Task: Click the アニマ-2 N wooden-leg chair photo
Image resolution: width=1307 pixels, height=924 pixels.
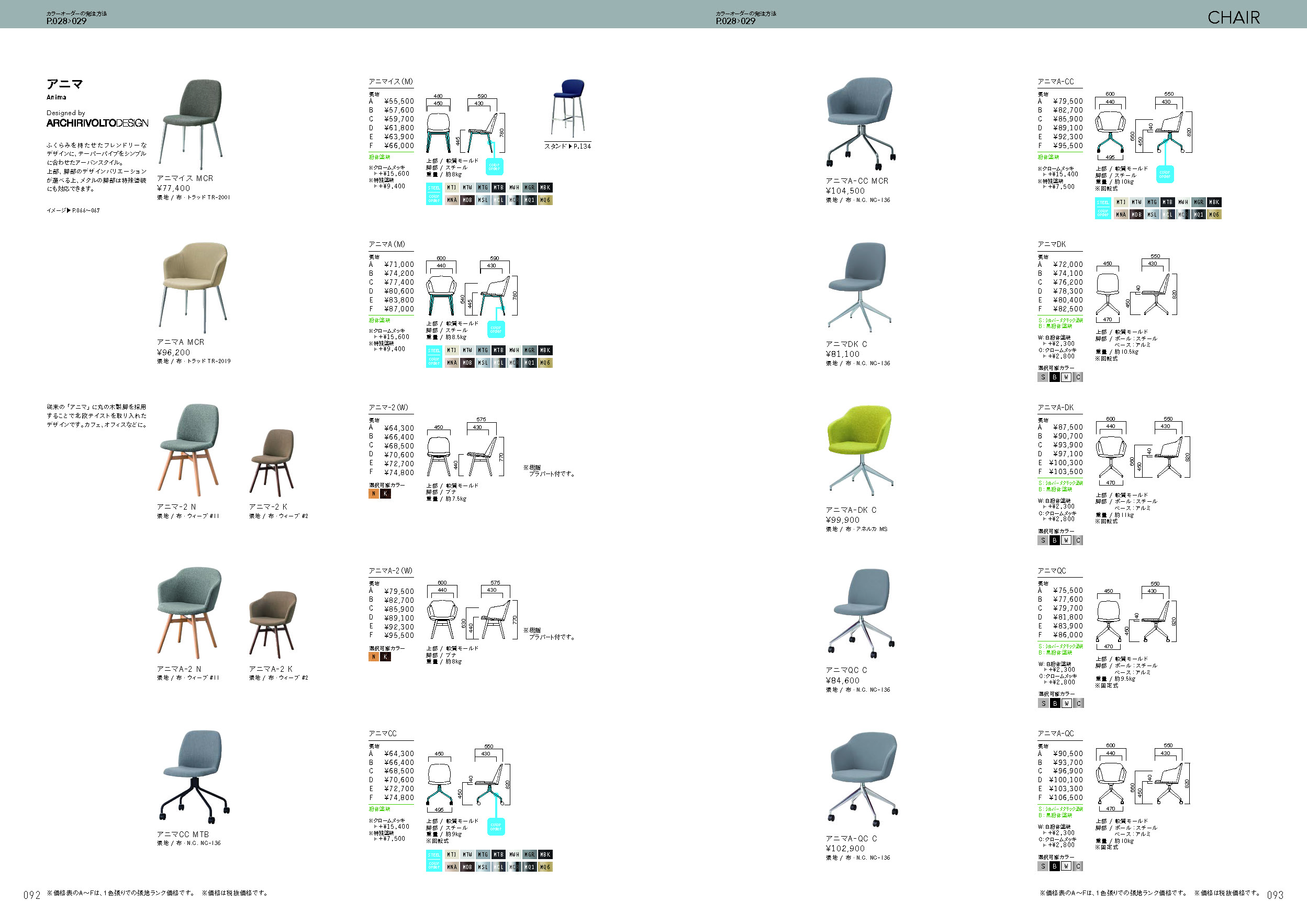Action: [188, 449]
